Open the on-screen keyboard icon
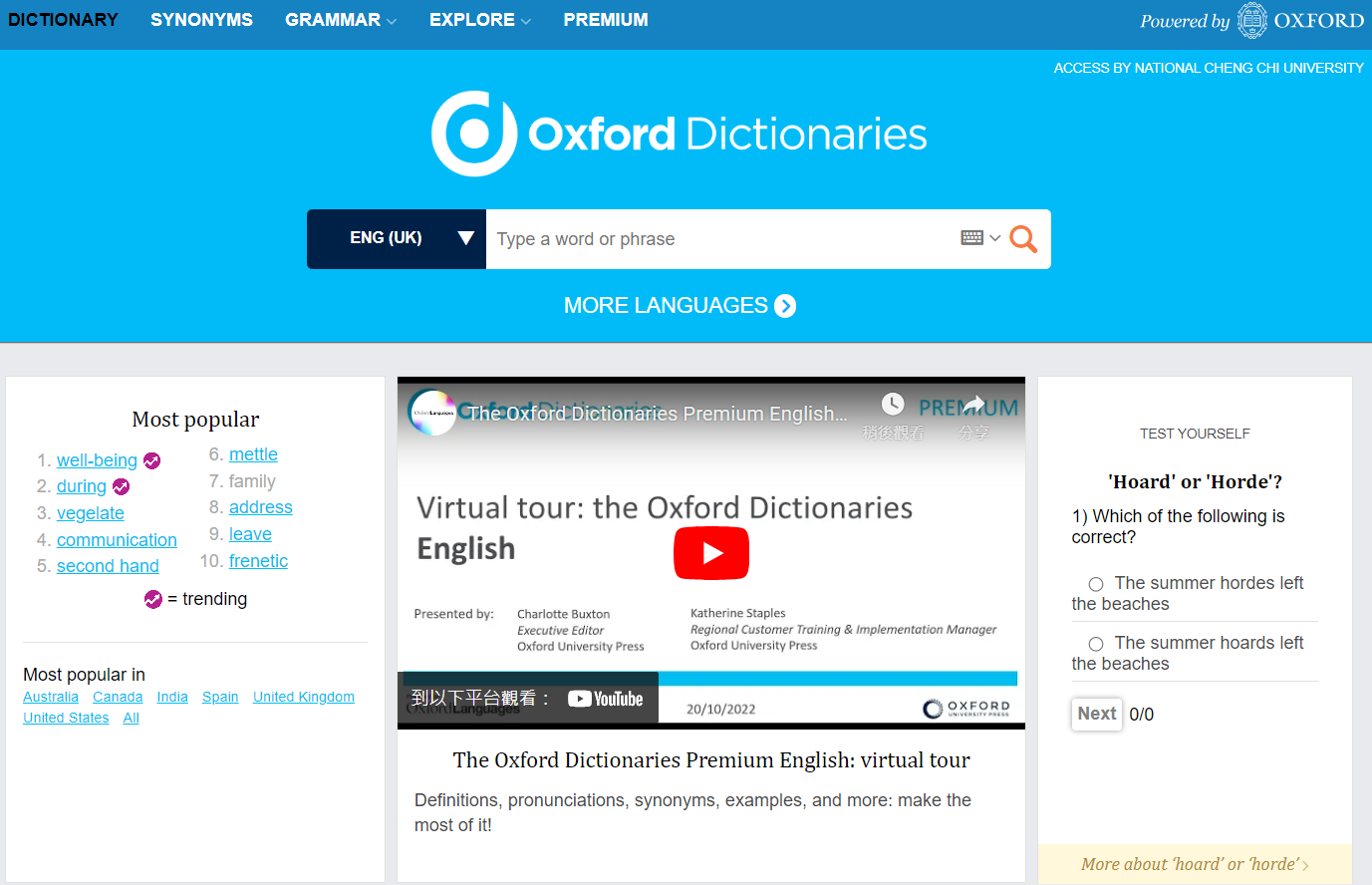Image resolution: width=1372 pixels, height=885 pixels. coord(972,237)
